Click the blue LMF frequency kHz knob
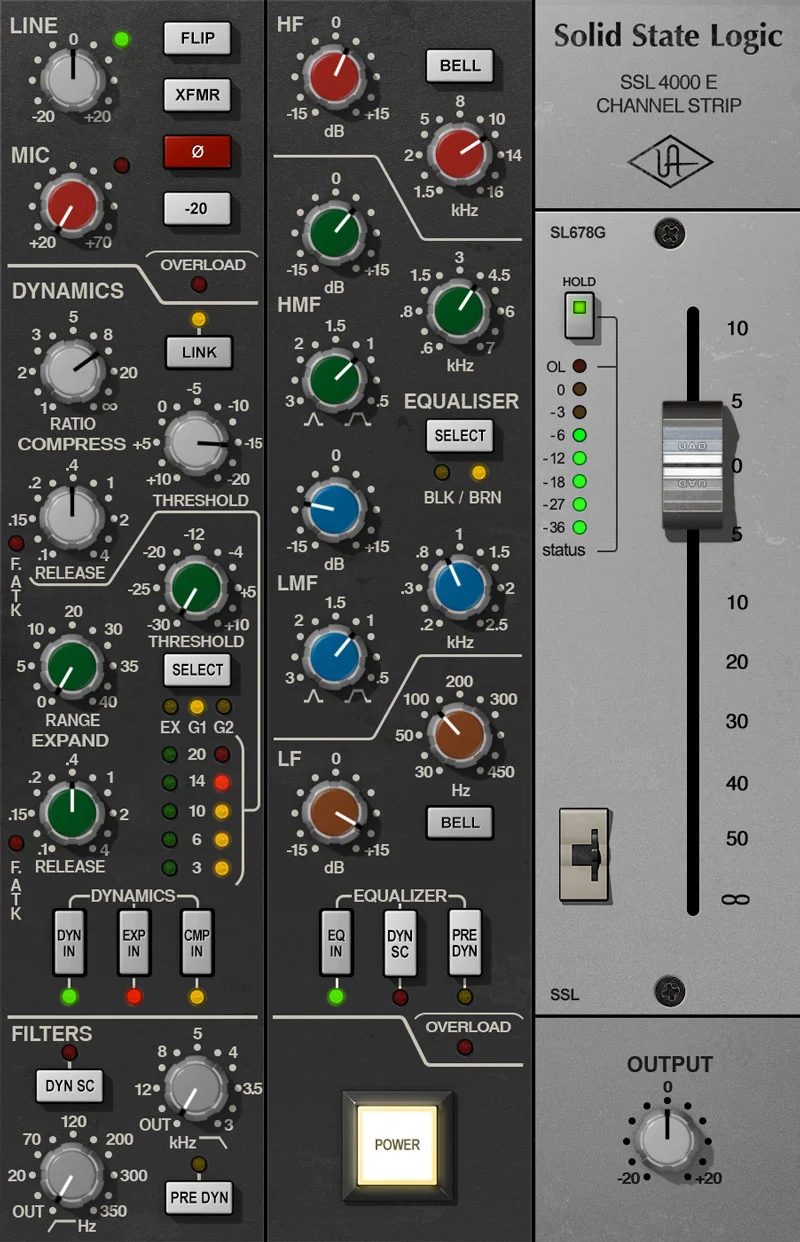This screenshot has height=1242, width=800. [x=458, y=588]
